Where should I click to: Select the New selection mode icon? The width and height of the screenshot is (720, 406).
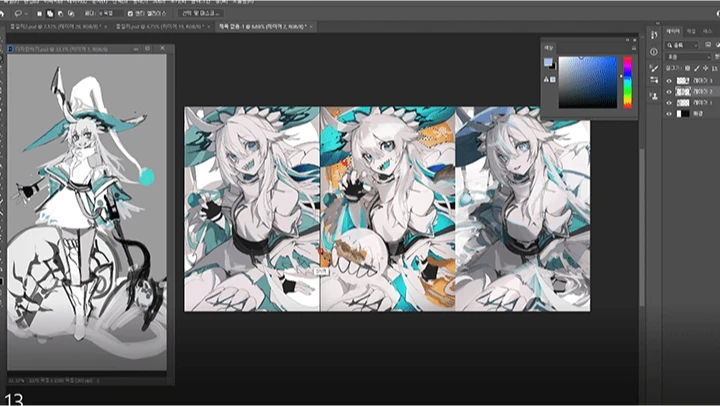pyautogui.click(x=39, y=14)
